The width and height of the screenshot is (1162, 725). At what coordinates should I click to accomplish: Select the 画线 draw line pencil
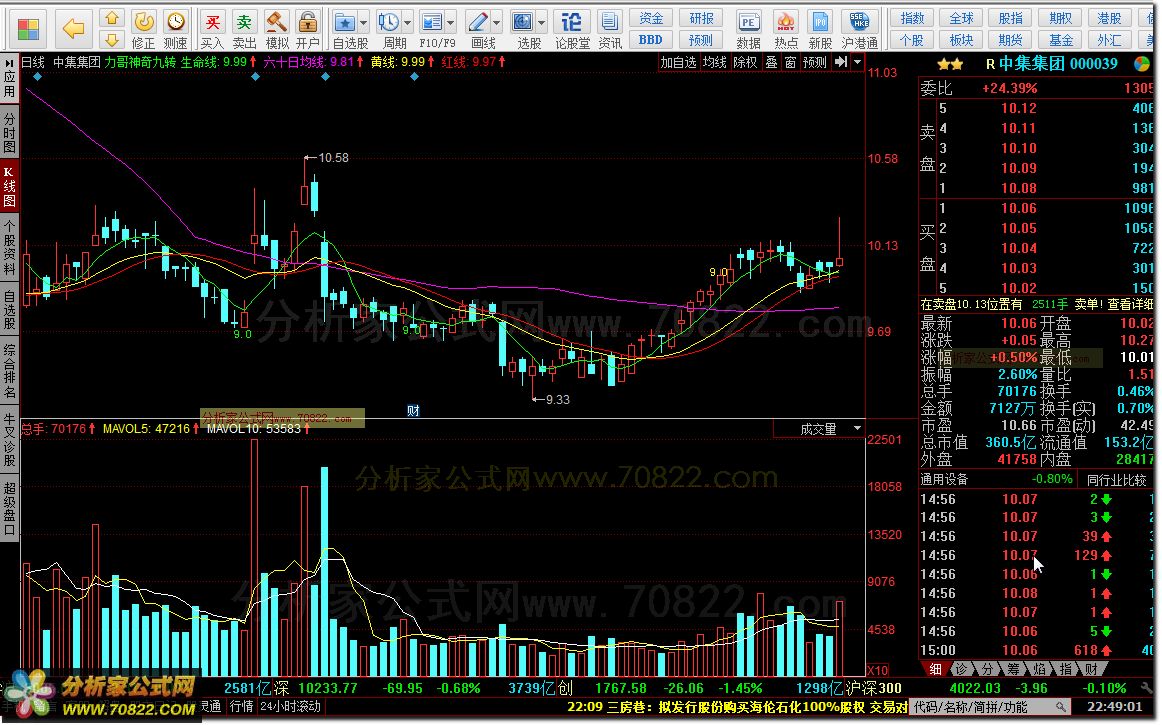coord(478,22)
